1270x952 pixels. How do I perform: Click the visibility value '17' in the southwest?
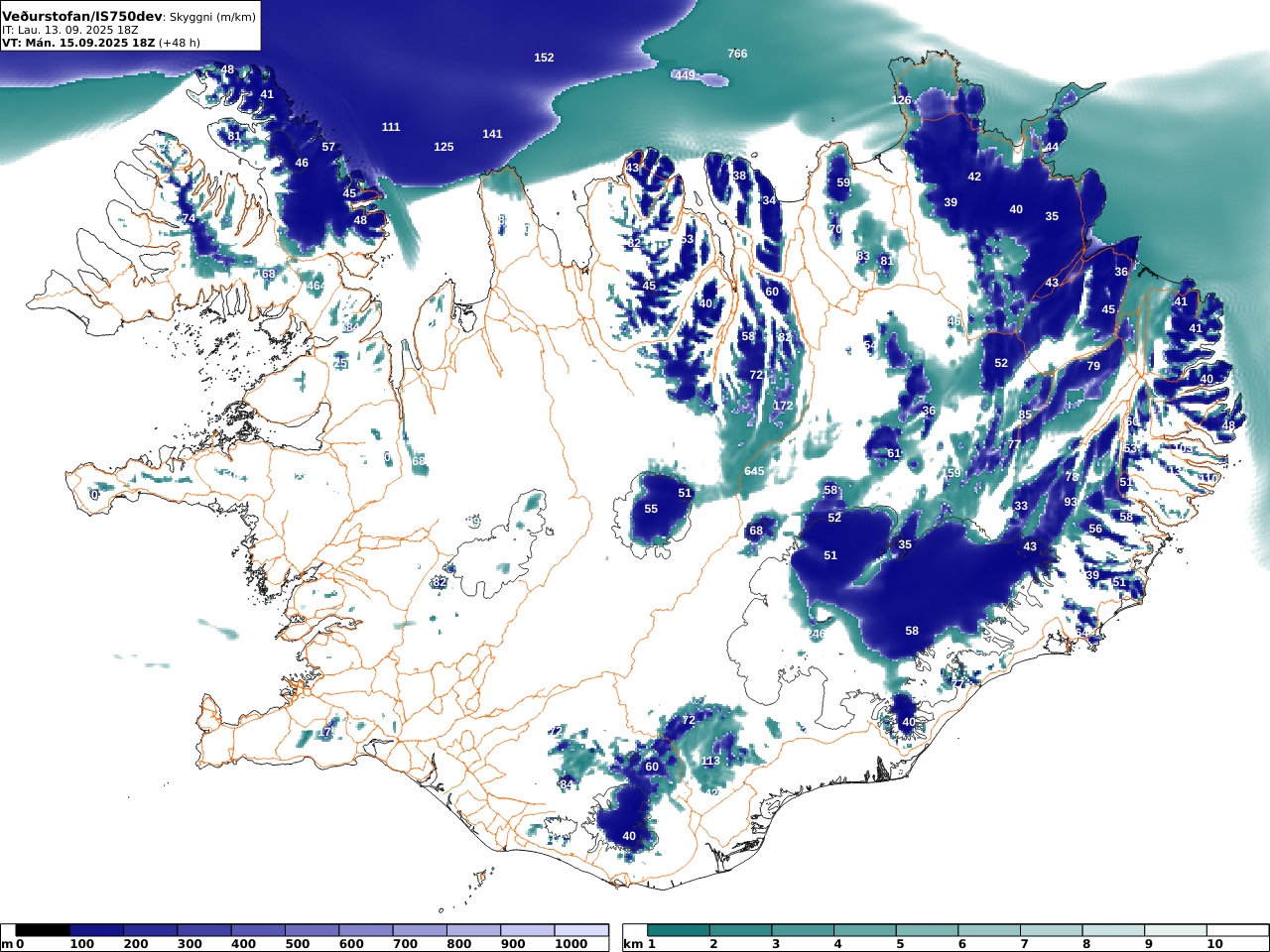tap(324, 732)
